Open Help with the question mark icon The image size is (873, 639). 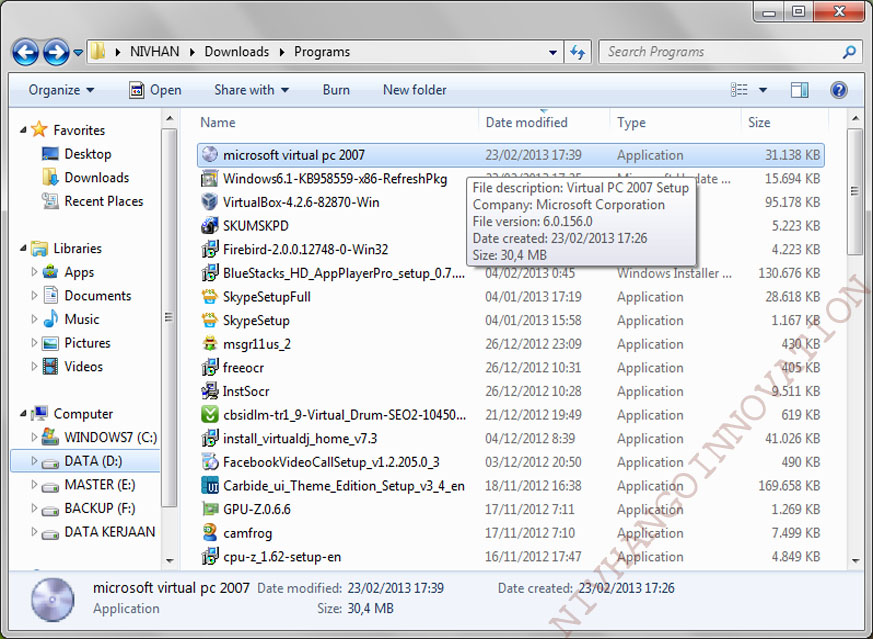838,90
